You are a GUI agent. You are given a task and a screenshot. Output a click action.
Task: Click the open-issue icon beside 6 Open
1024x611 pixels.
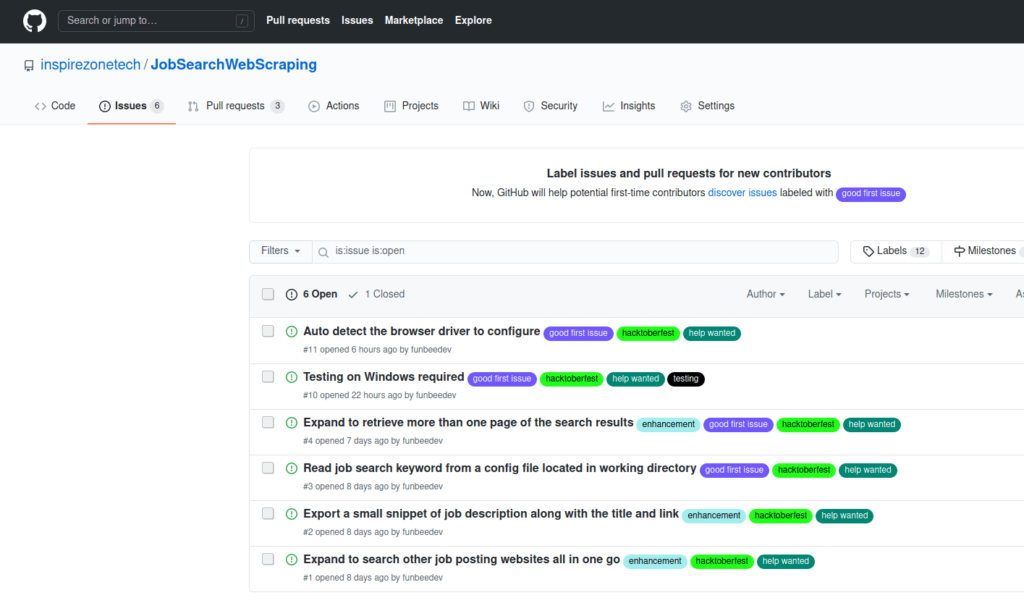tap(291, 295)
